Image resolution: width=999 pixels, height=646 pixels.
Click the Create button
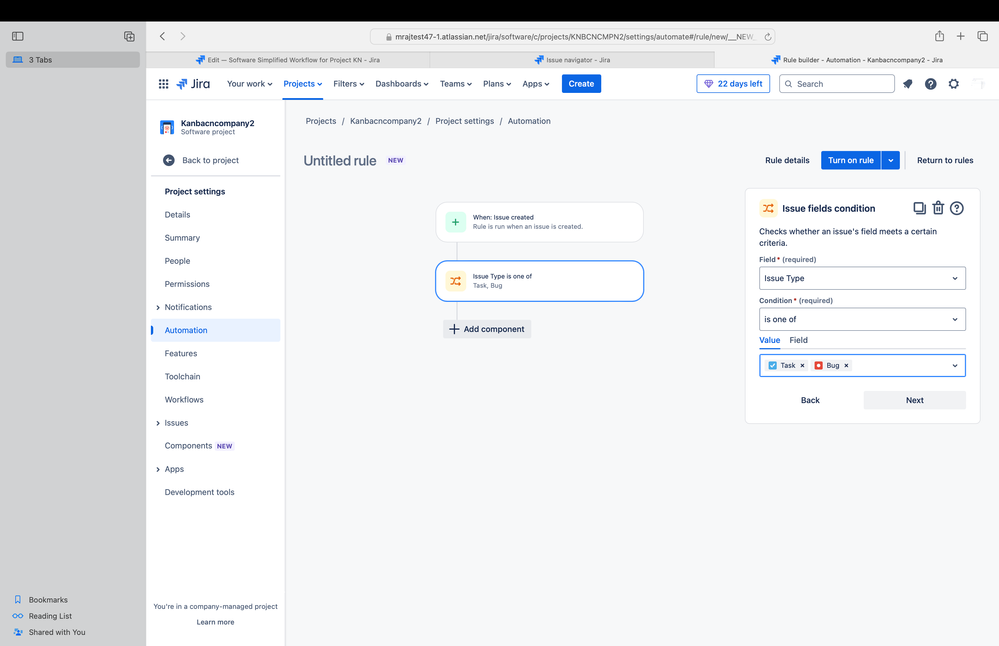pyautogui.click(x=581, y=83)
